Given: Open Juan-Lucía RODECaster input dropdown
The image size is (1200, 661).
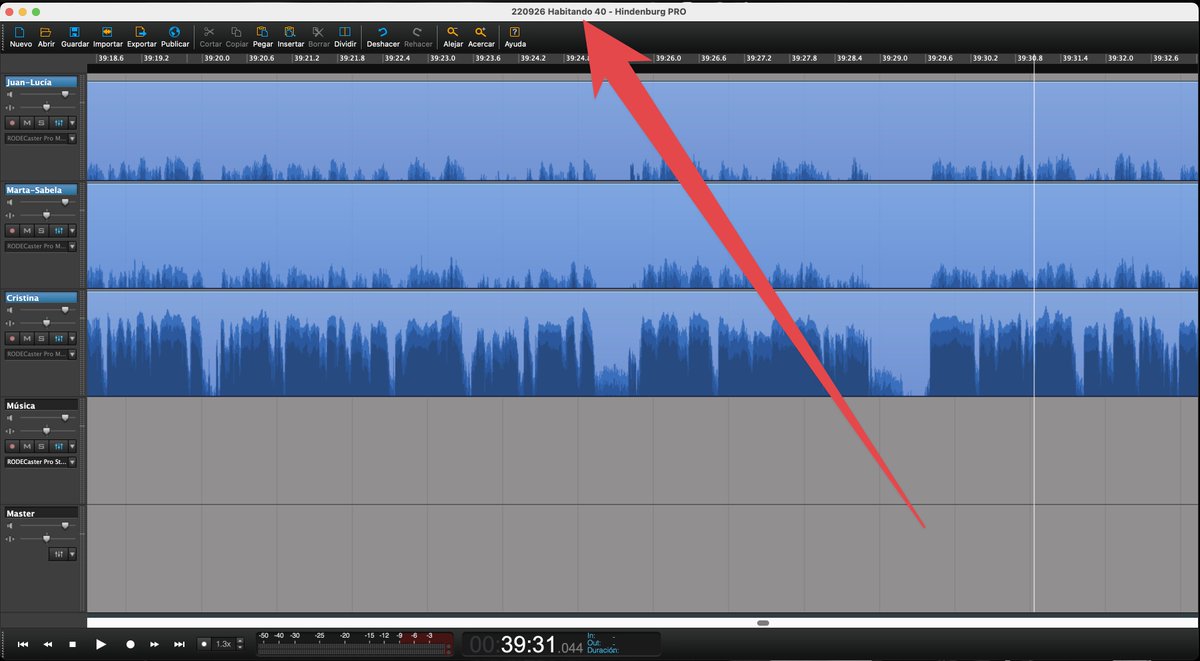Looking at the screenshot, I should tap(41, 138).
